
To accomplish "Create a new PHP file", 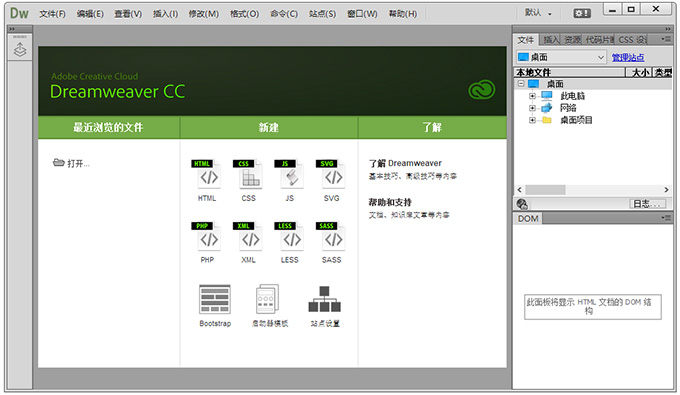I will click(x=207, y=242).
